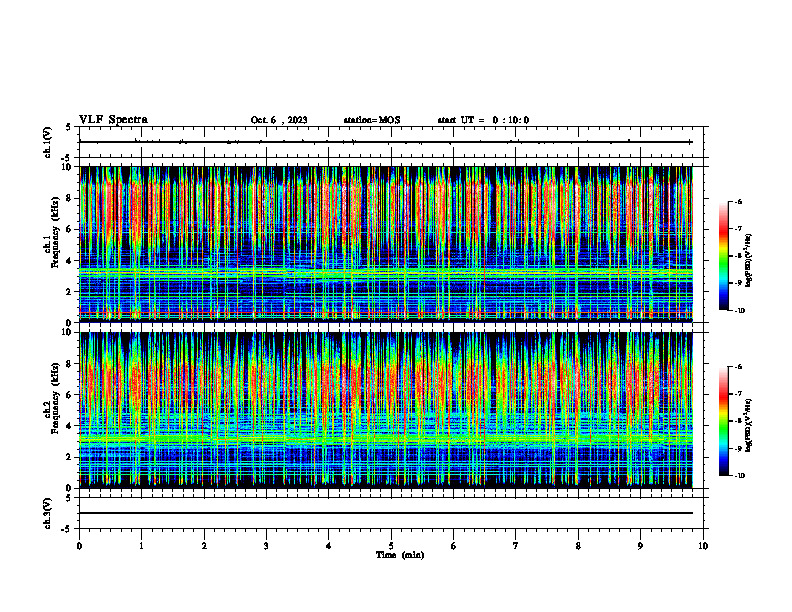Click the 'Time (min)' axis label
This screenshot has height=612, width=792.
[400, 555]
